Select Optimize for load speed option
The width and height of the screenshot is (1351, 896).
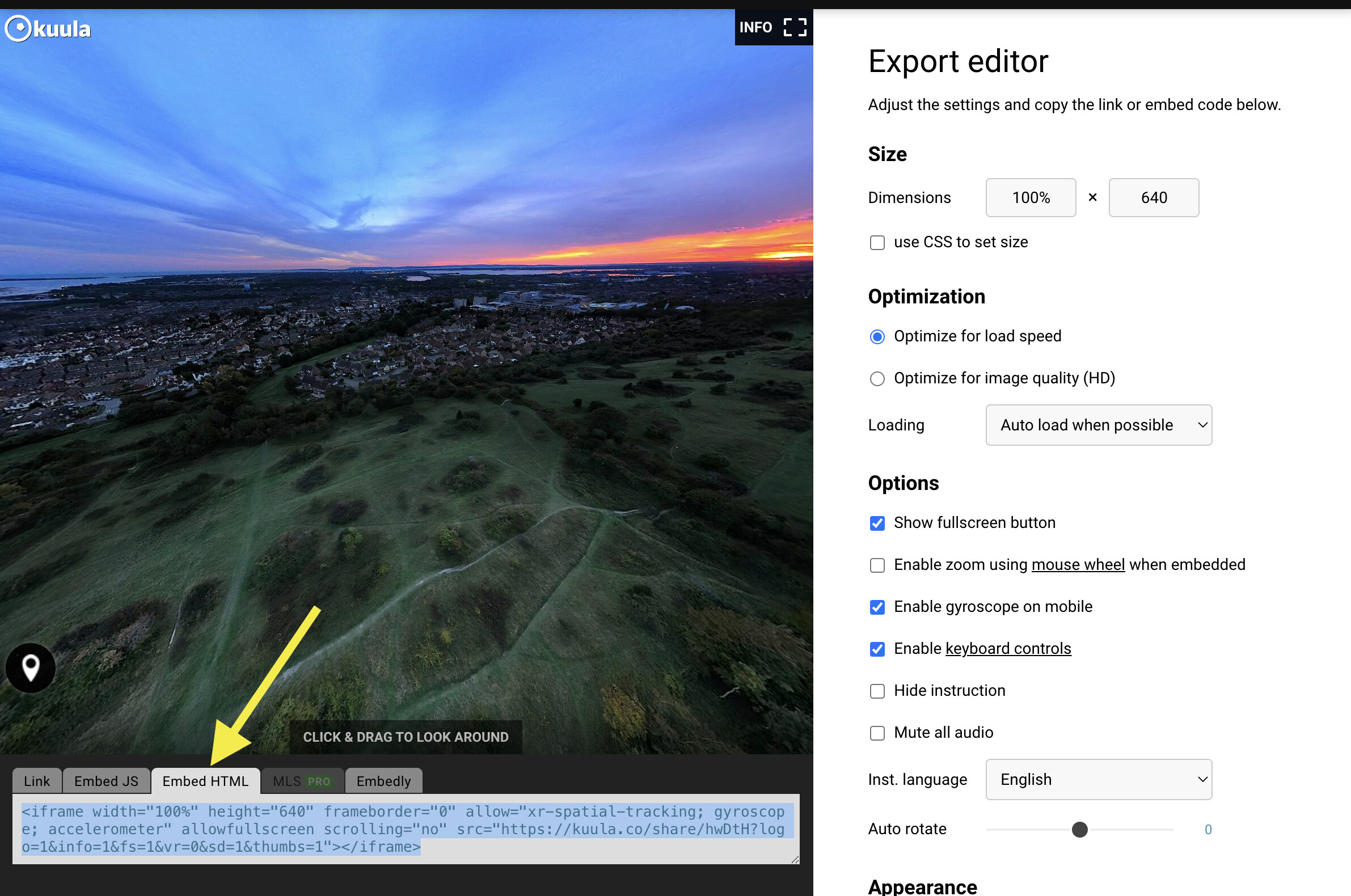tap(877, 337)
